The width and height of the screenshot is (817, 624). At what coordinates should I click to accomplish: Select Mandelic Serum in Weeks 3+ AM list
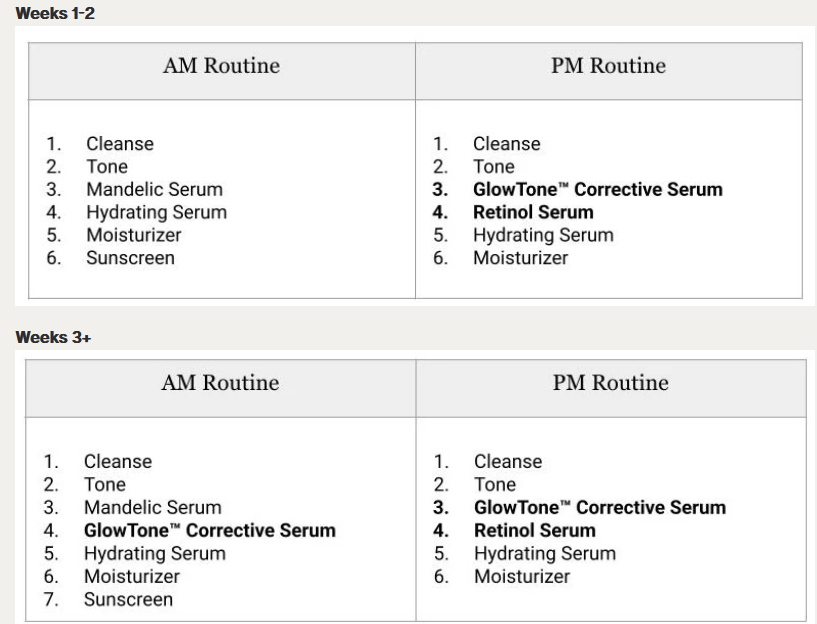coord(152,508)
